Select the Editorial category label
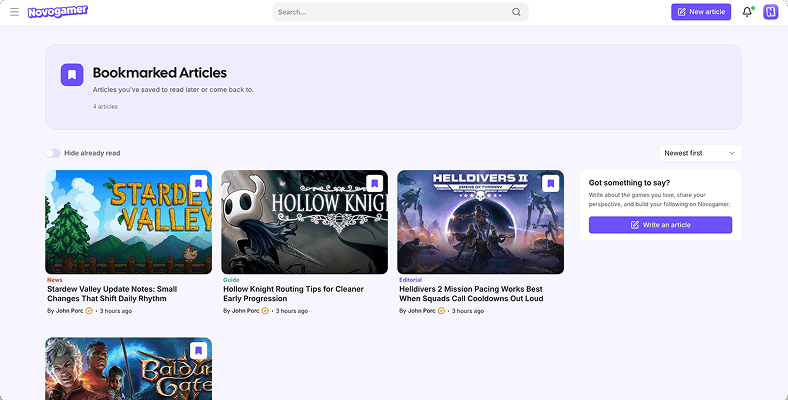Viewport: 788px width, 400px height. point(411,280)
